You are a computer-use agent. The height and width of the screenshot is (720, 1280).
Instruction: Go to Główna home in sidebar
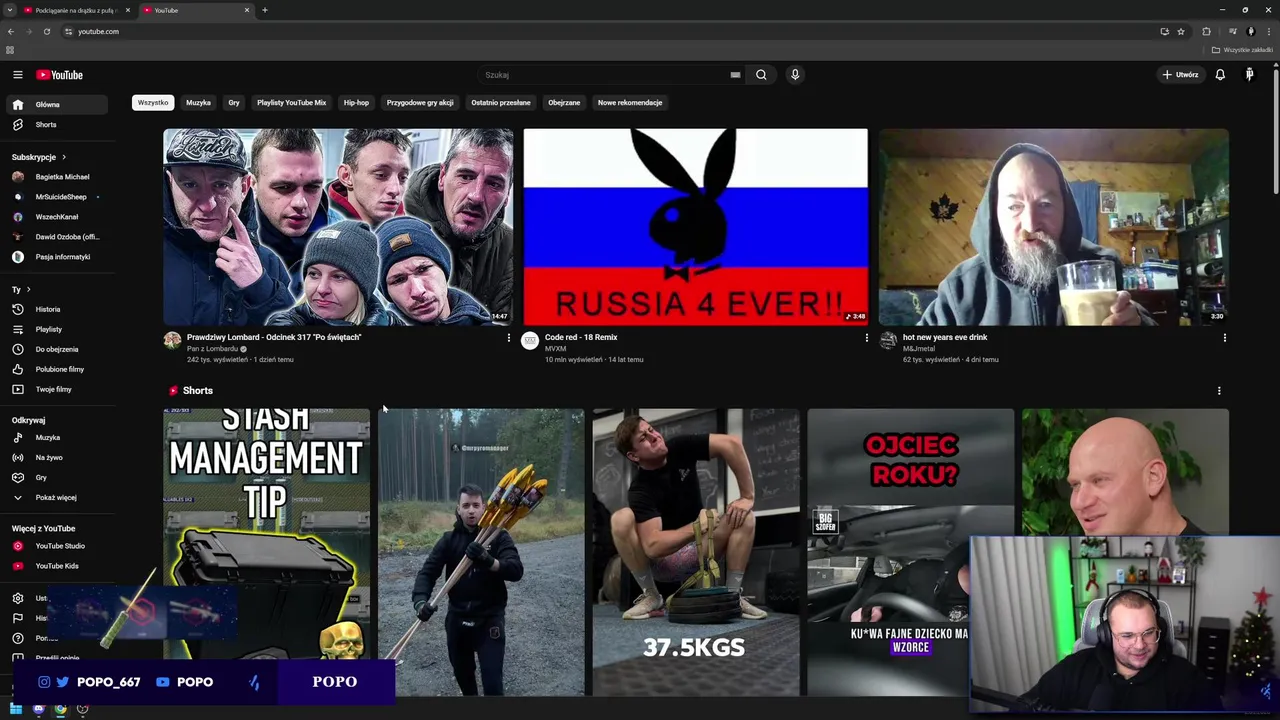click(x=57, y=104)
